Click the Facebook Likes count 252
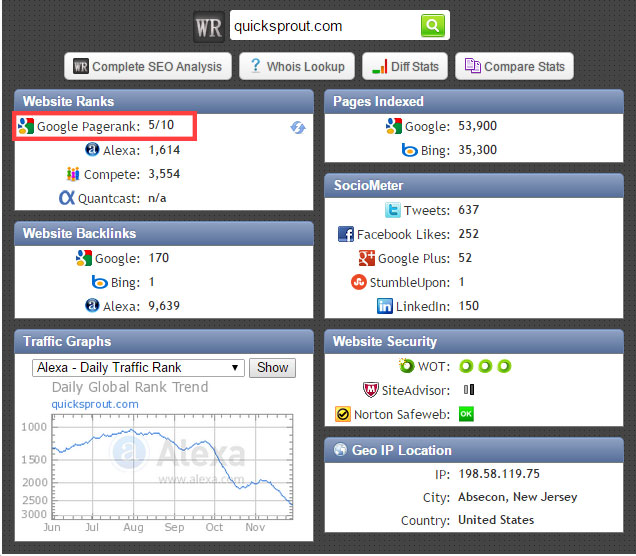 (468, 234)
